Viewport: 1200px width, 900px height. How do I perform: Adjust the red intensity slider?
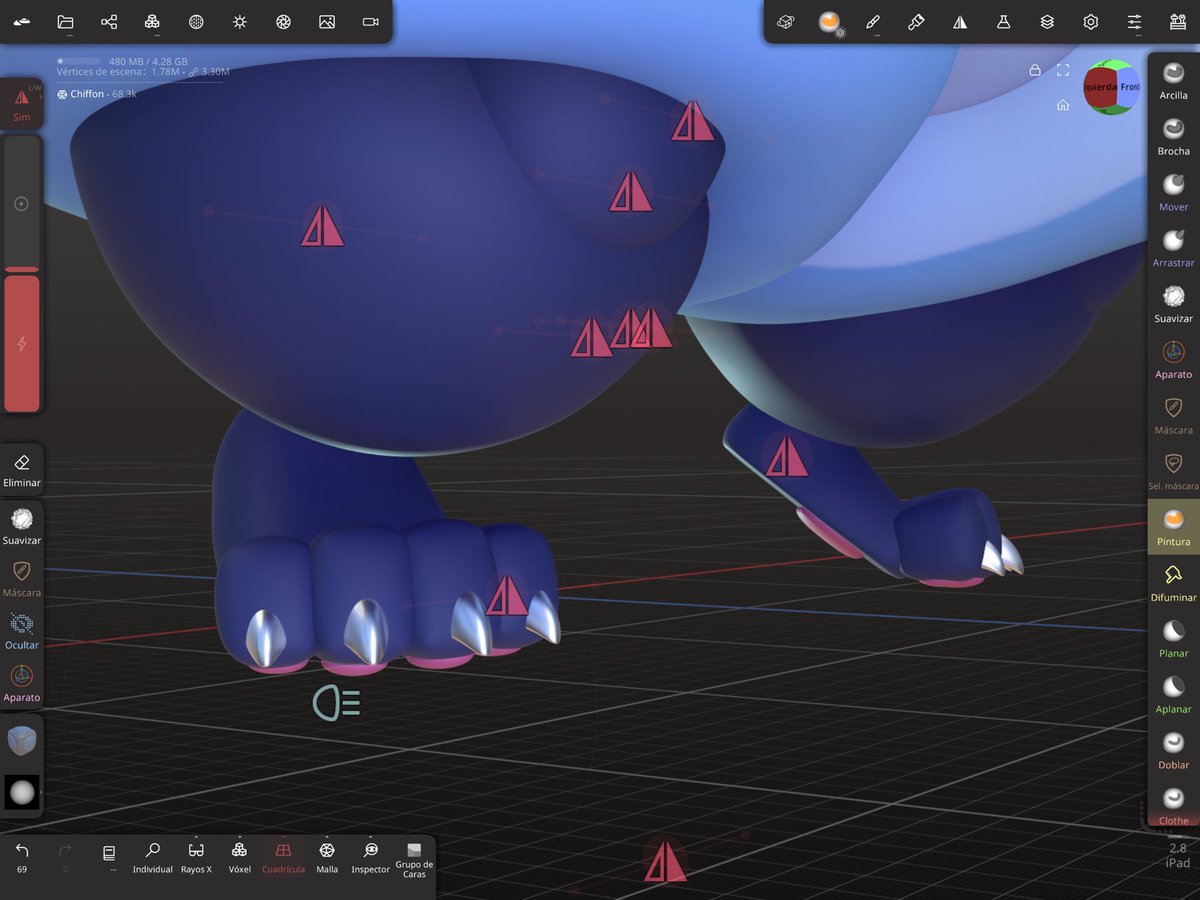(x=22, y=343)
